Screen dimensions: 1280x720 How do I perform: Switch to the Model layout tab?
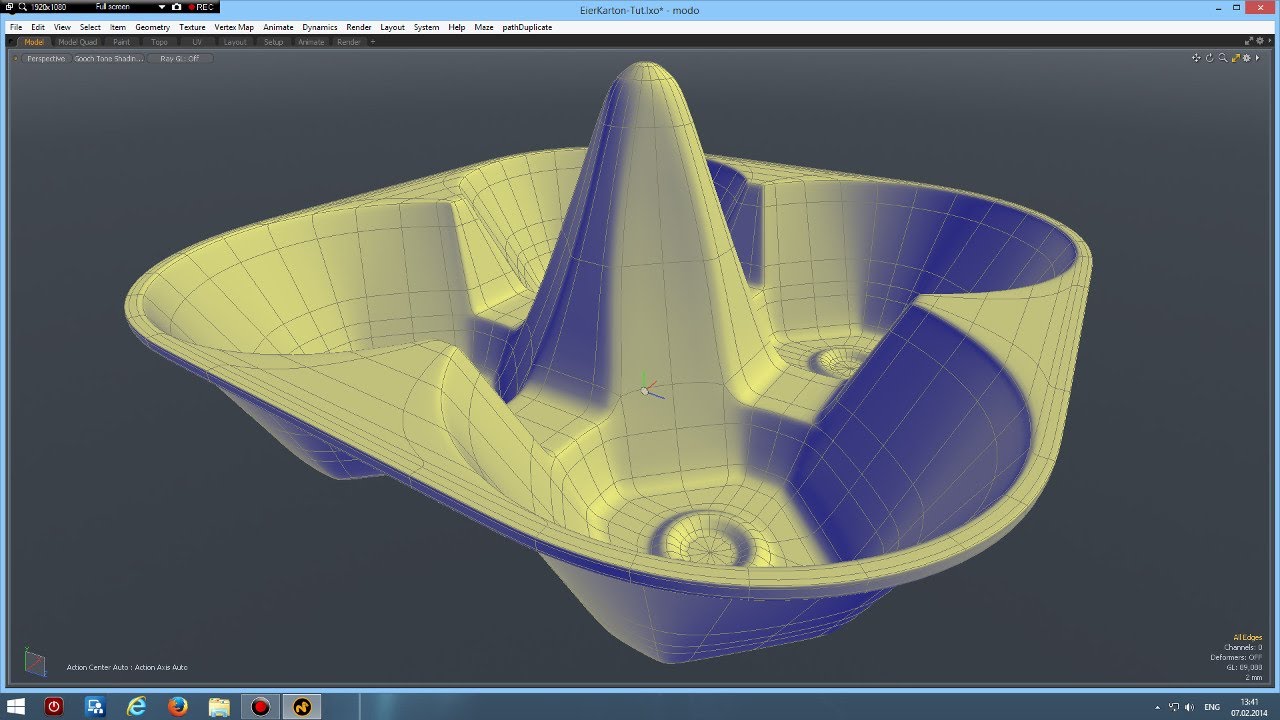tap(33, 42)
